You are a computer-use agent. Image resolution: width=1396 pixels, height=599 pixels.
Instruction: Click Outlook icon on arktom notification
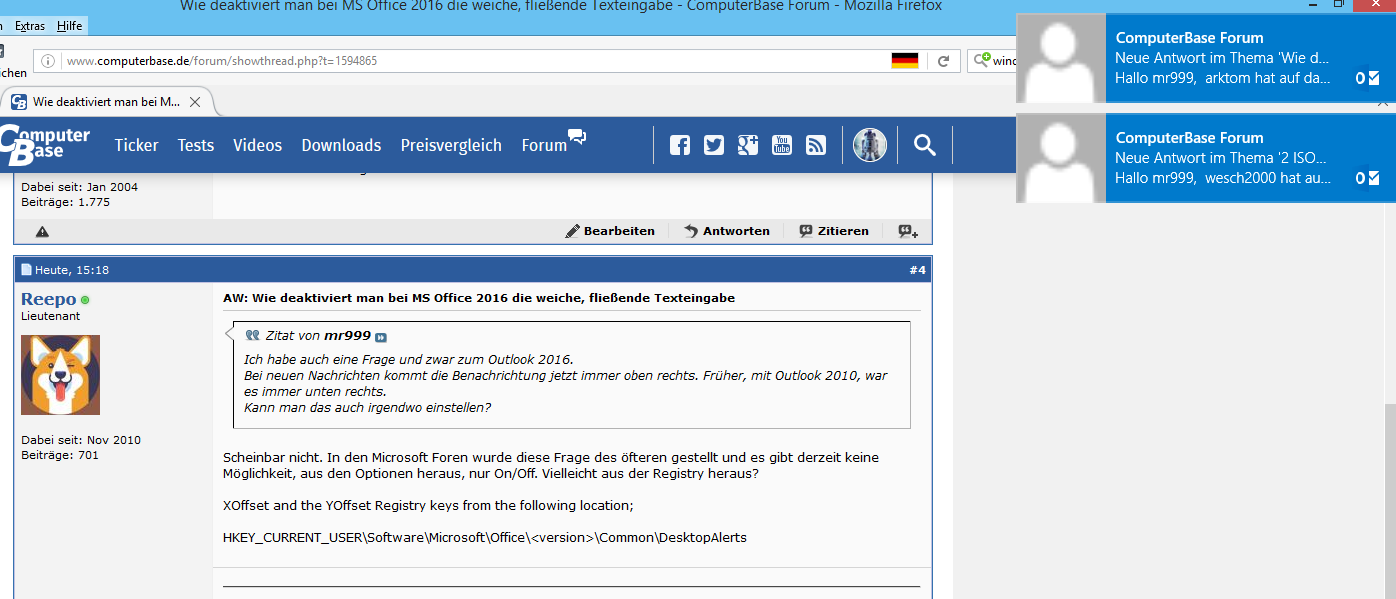[x=1366, y=78]
